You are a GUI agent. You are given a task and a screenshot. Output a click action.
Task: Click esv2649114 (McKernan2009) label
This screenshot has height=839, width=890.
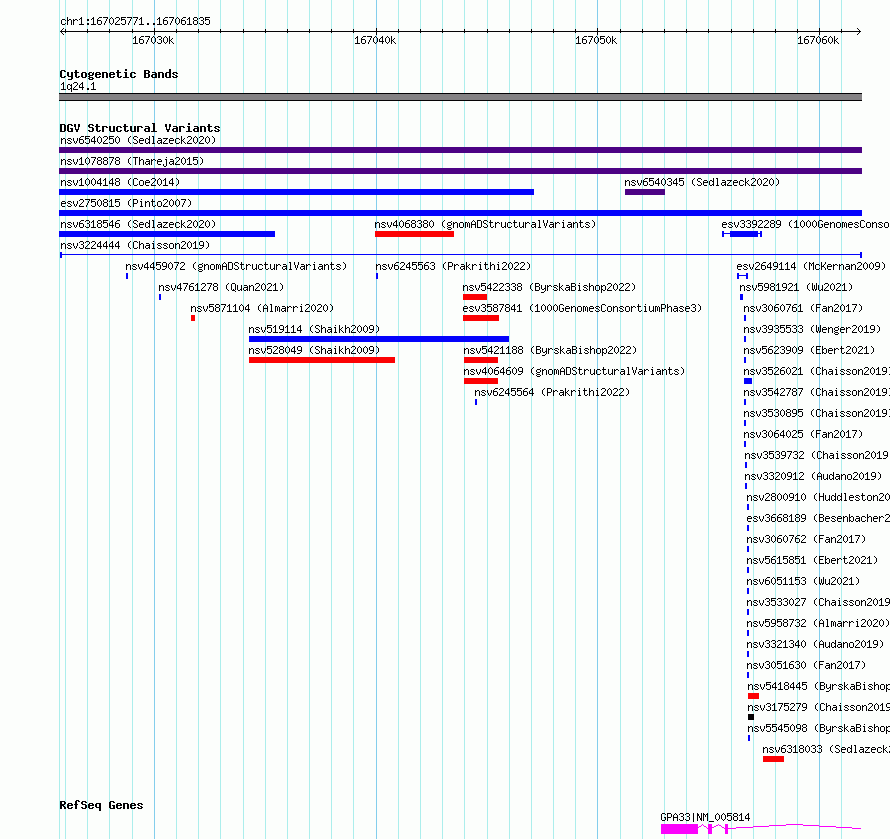click(811, 266)
